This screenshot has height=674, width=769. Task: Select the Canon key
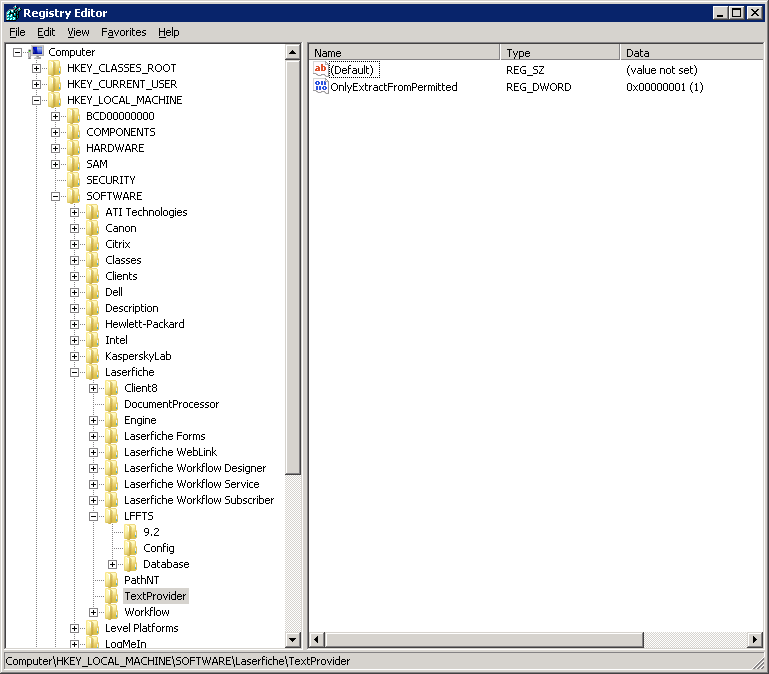[x=121, y=228]
